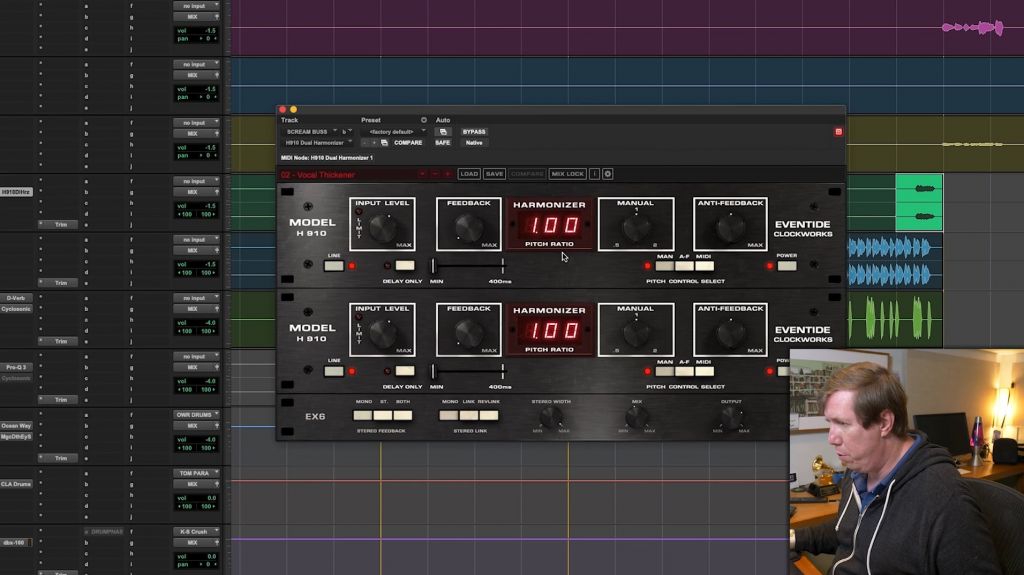Adjust the EX6 MIX knob
The height and width of the screenshot is (575, 1024).
[x=636, y=417]
